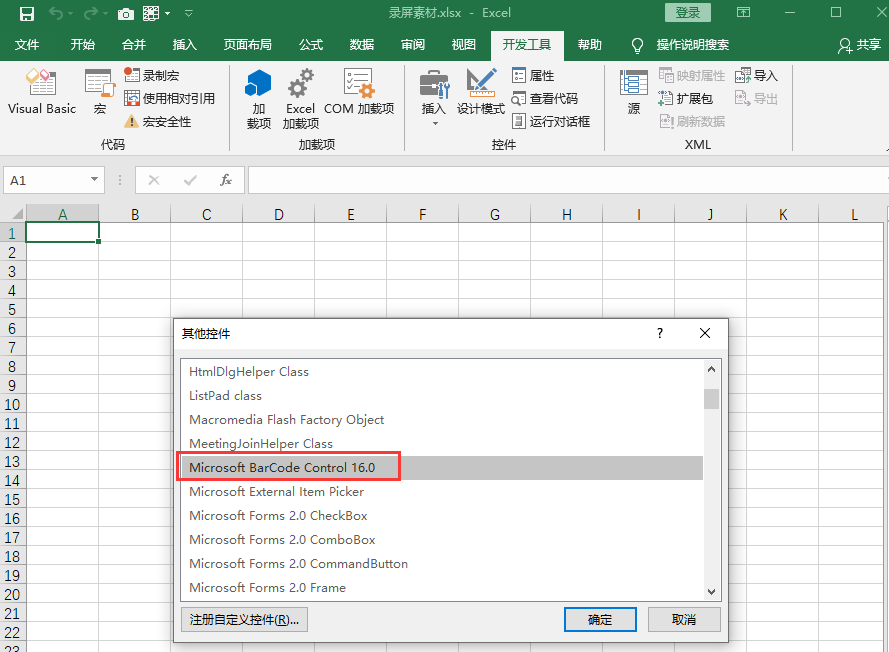889x652 pixels.
Task: Toggle 设计模式 design mode
Action: click(481, 92)
